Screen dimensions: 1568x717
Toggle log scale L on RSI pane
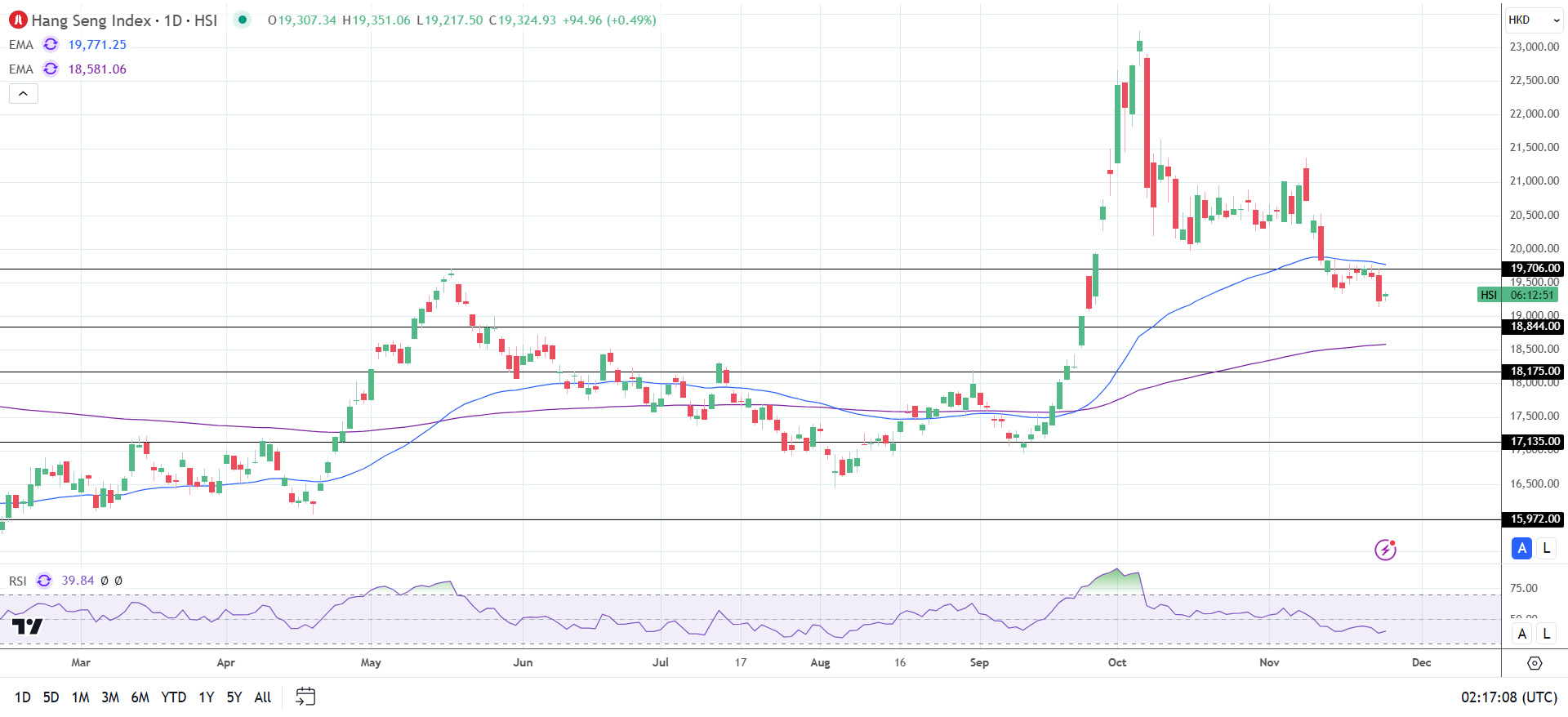coord(1546,634)
